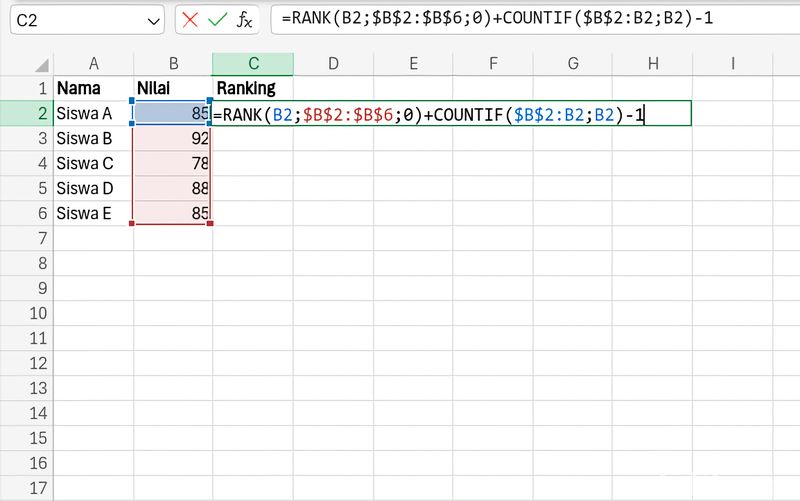The image size is (800, 501).
Task: Select column B header
Action: (173, 64)
